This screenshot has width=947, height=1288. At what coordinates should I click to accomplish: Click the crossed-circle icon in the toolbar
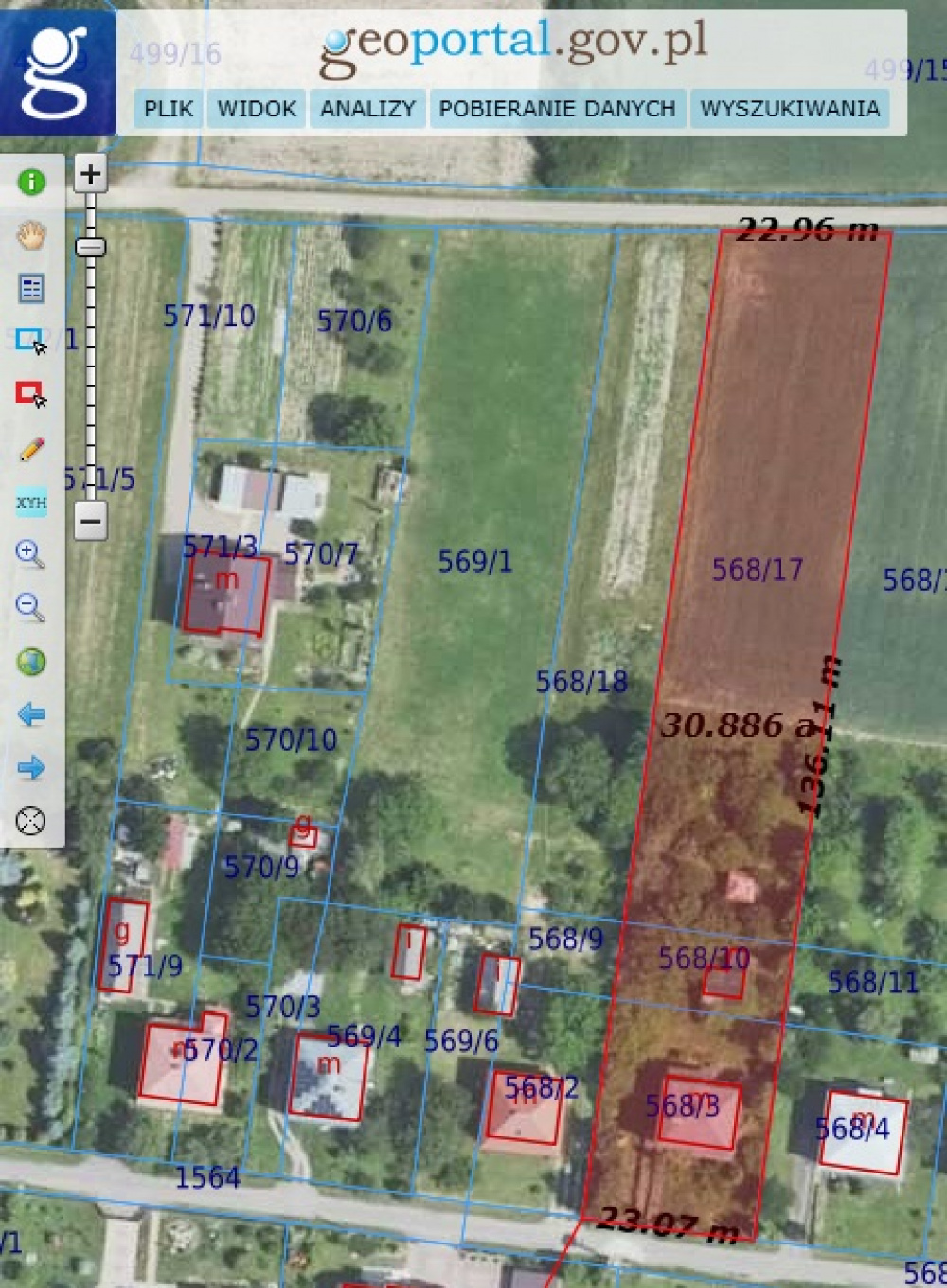31,820
